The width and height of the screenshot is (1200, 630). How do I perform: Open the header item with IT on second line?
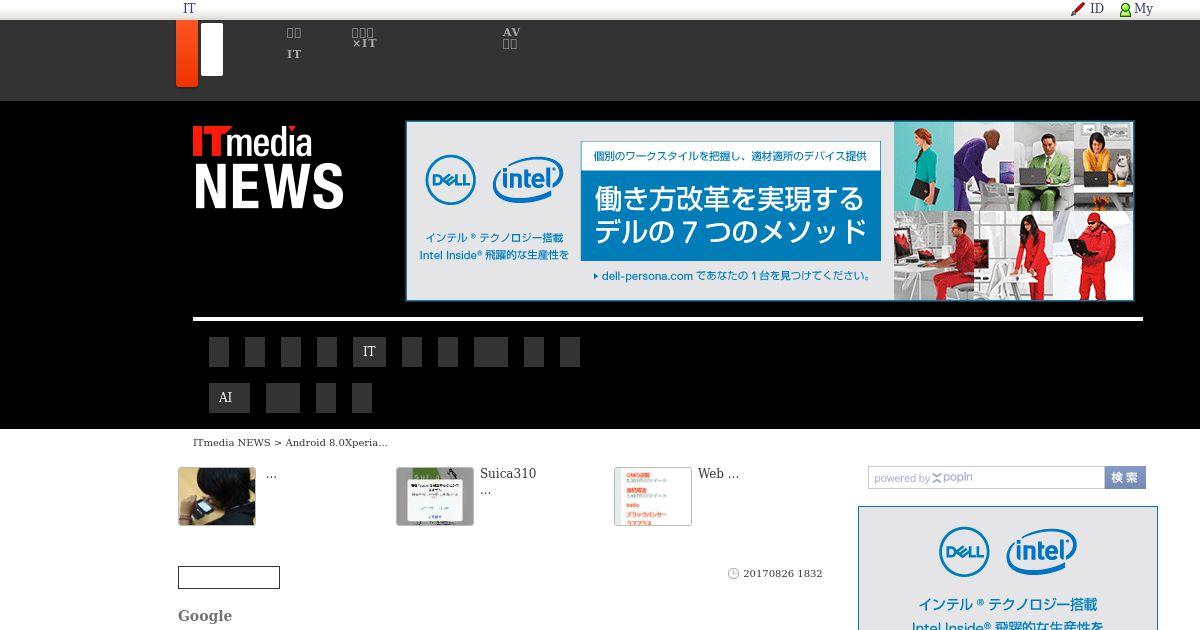[x=294, y=43]
